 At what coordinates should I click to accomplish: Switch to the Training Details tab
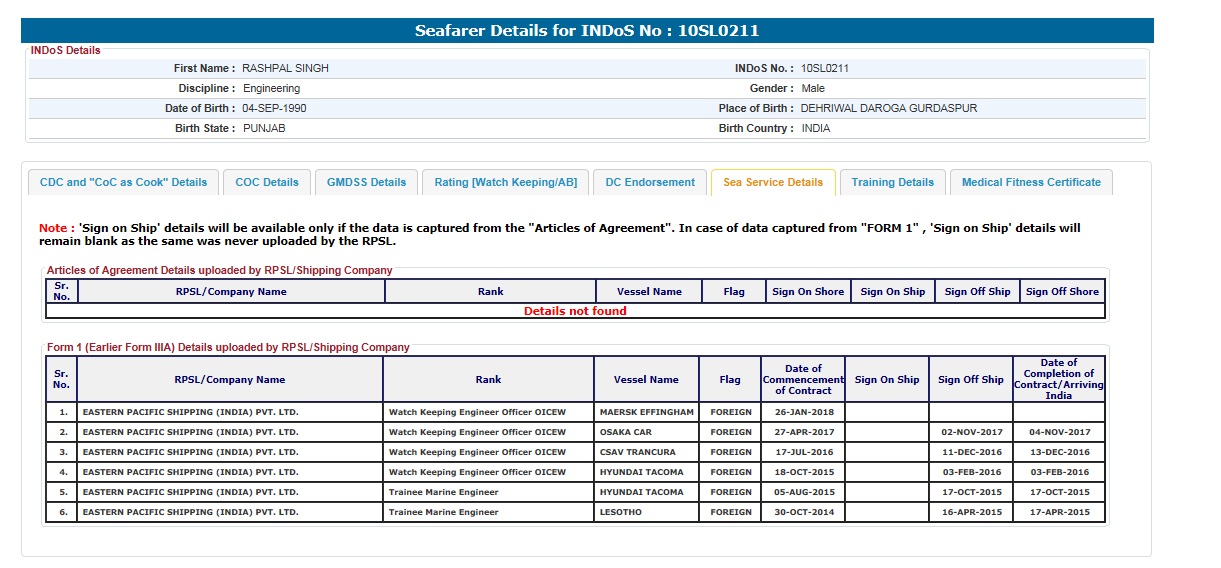pyautogui.click(x=892, y=182)
